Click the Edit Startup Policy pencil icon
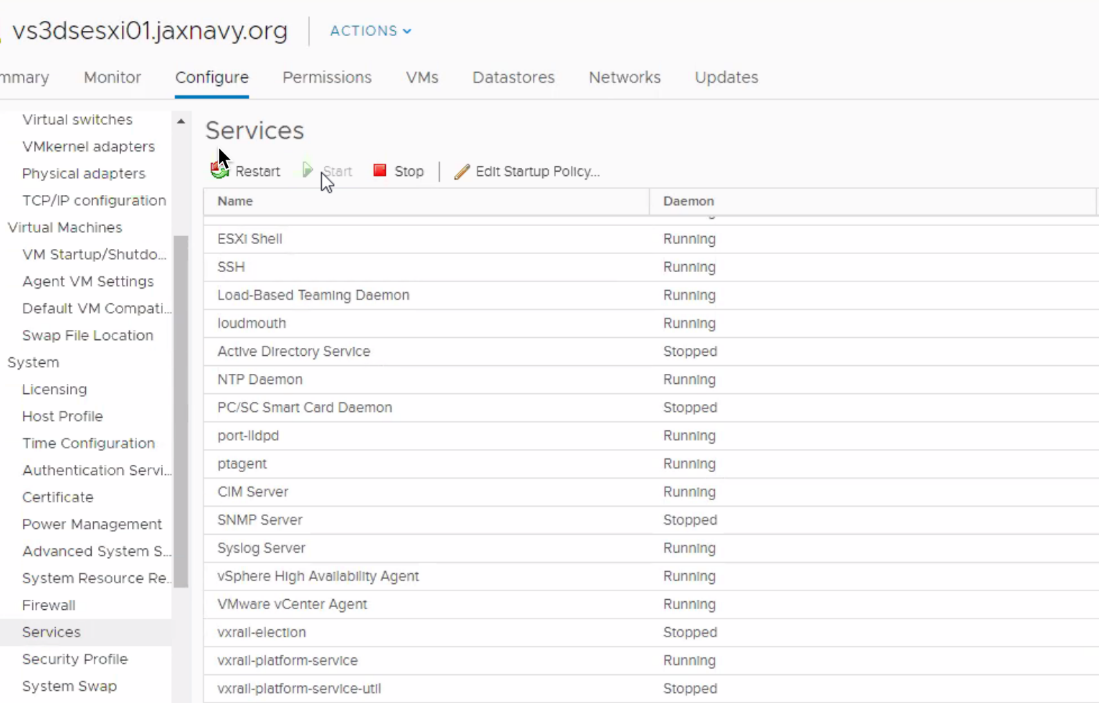The image size is (1099, 703). click(x=461, y=171)
